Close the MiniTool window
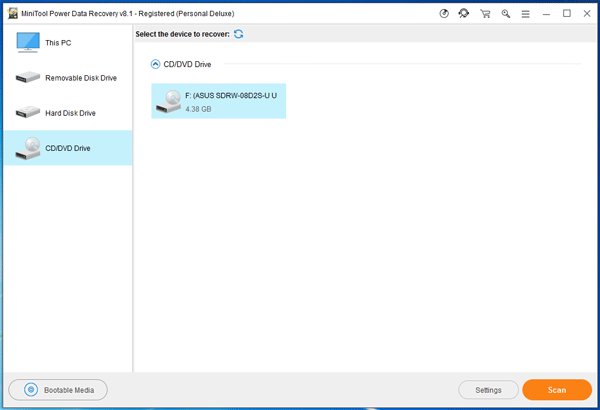The image size is (600, 410). click(x=587, y=14)
